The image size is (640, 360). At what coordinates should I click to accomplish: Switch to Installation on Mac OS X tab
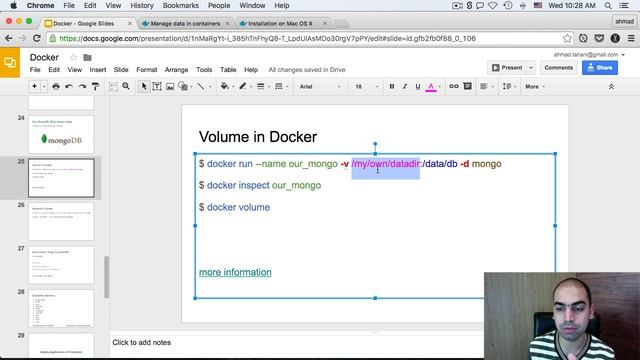coord(280,24)
